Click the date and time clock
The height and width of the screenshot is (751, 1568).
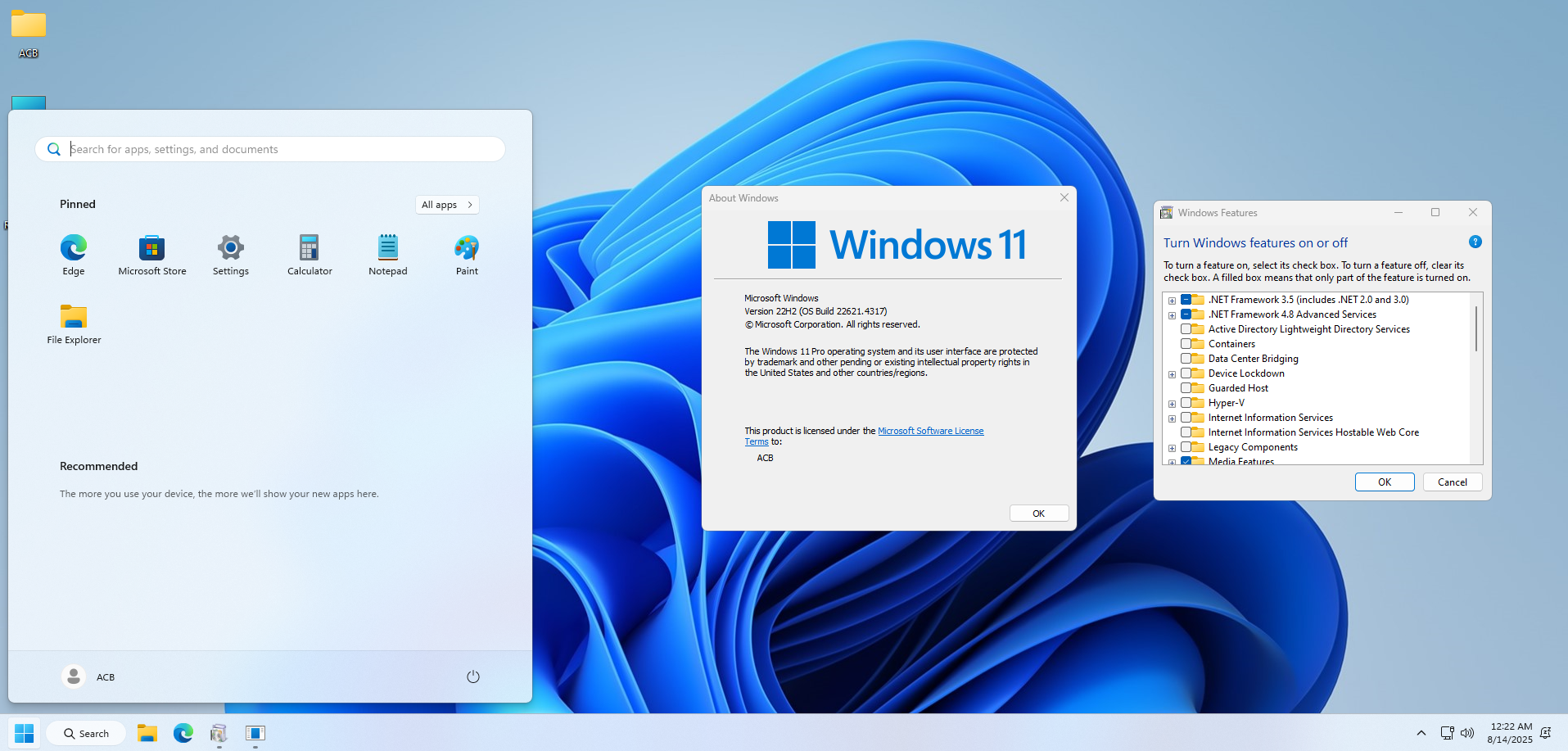[x=1510, y=733]
